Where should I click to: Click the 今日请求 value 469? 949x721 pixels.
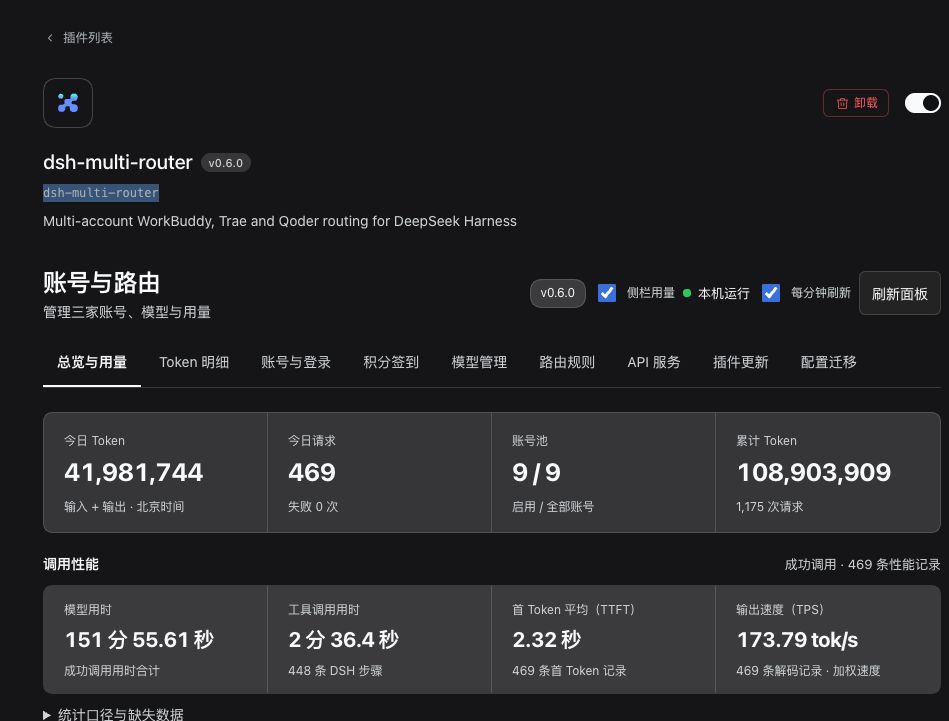click(x=312, y=472)
